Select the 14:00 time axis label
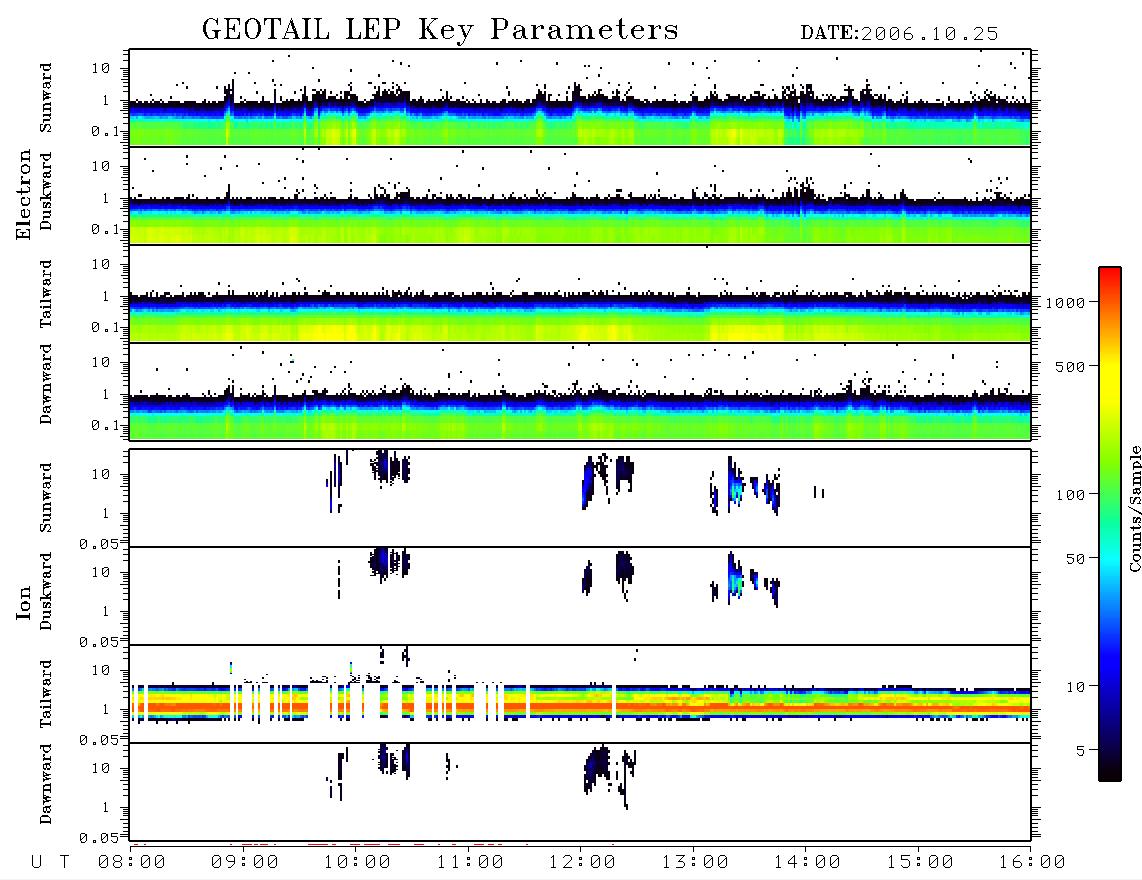This screenshot has width=1142, height=880. (807, 862)
